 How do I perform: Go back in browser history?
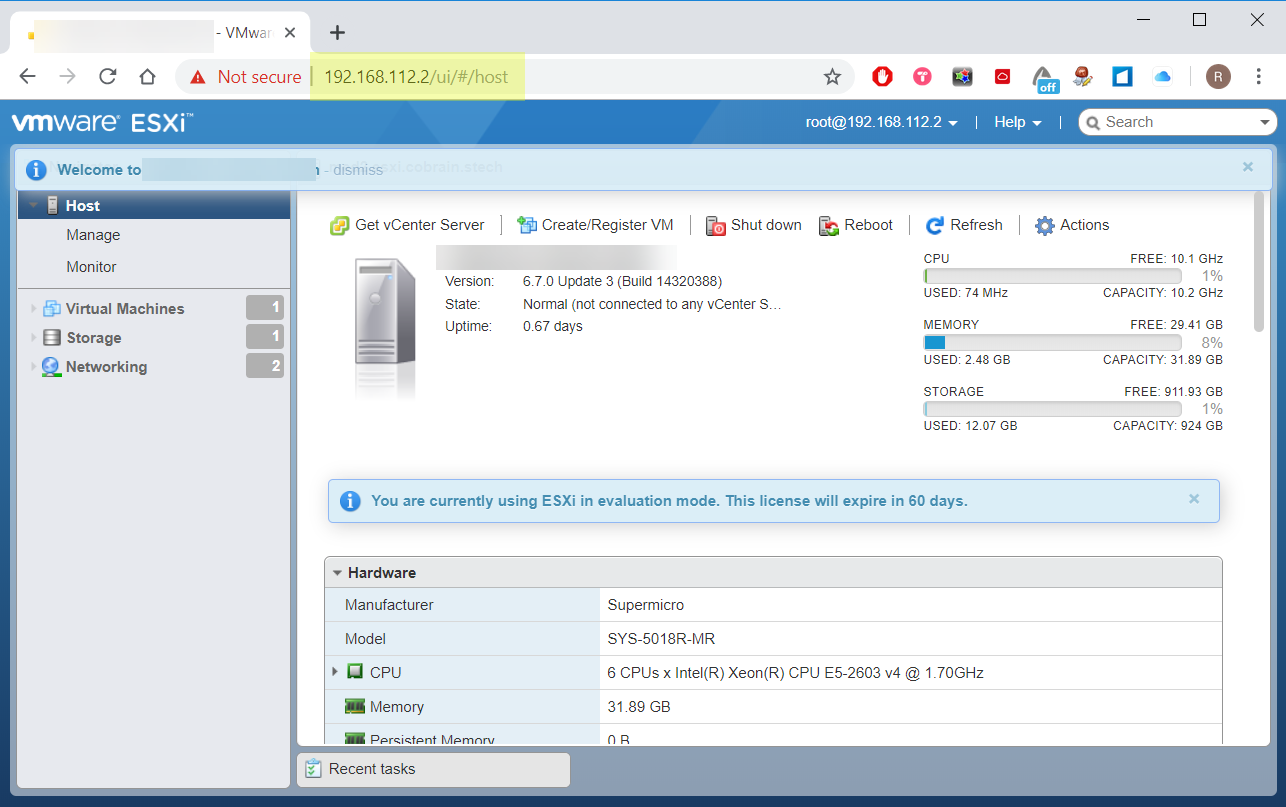tap(28, 77)
